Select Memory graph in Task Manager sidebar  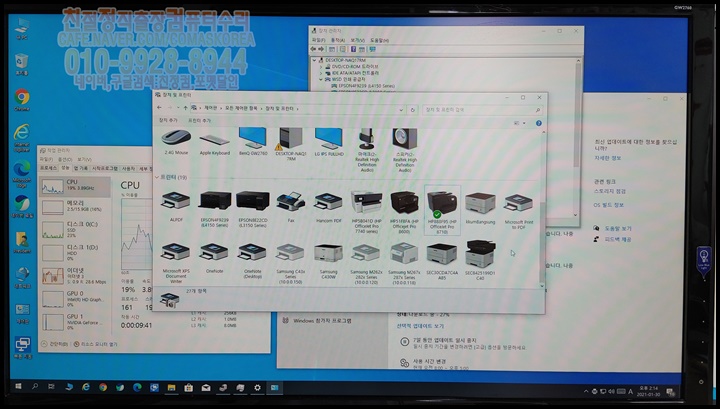[x=75, y=207]
